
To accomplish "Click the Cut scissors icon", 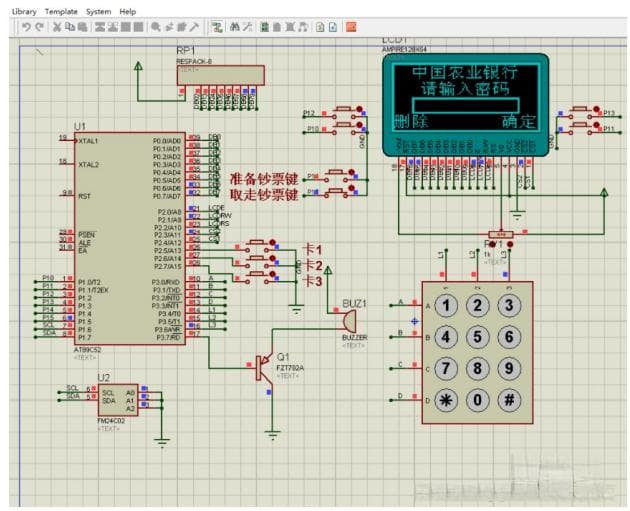I will point(57,27).
